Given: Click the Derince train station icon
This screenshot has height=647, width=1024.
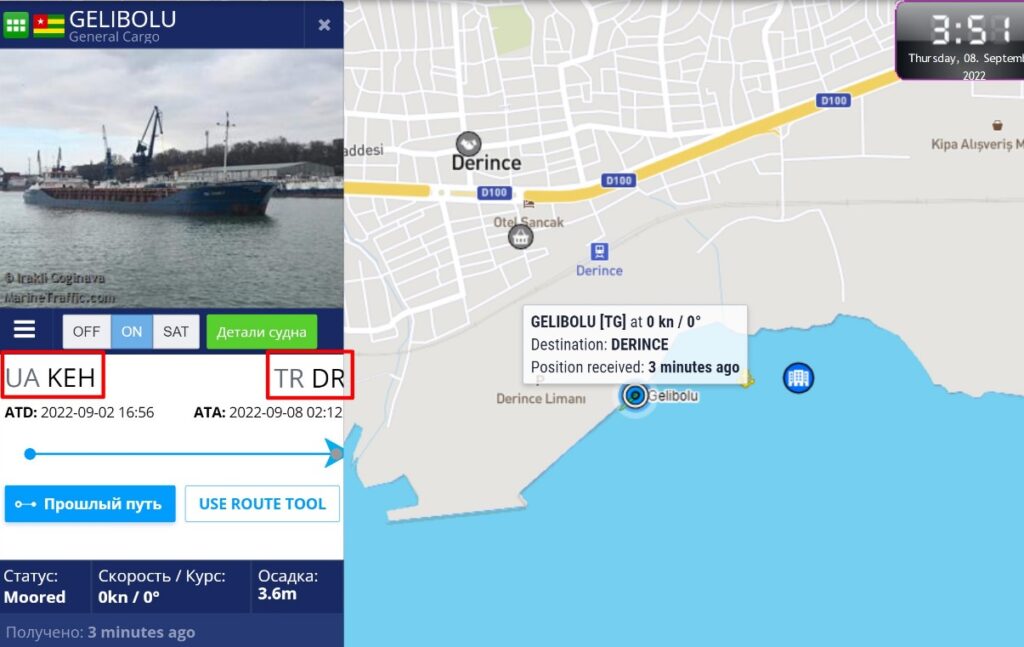Looking at the screenshot, I should [600, 251].
